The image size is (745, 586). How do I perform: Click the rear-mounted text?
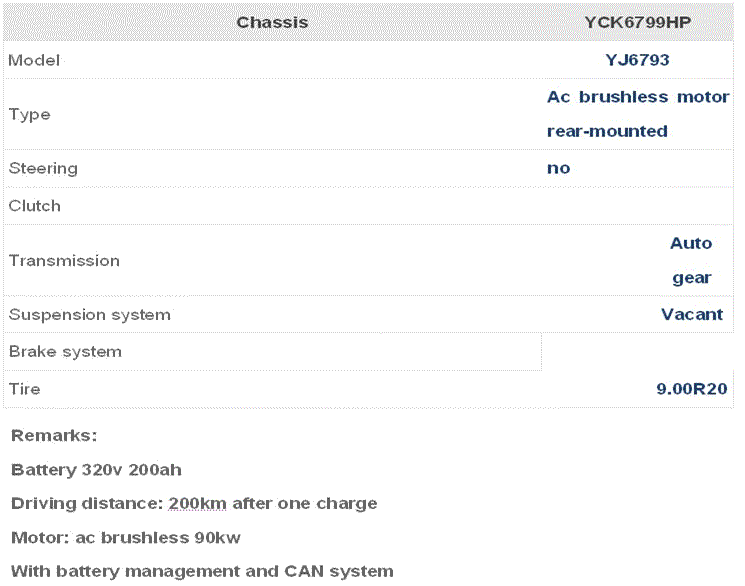click(607, 131)
